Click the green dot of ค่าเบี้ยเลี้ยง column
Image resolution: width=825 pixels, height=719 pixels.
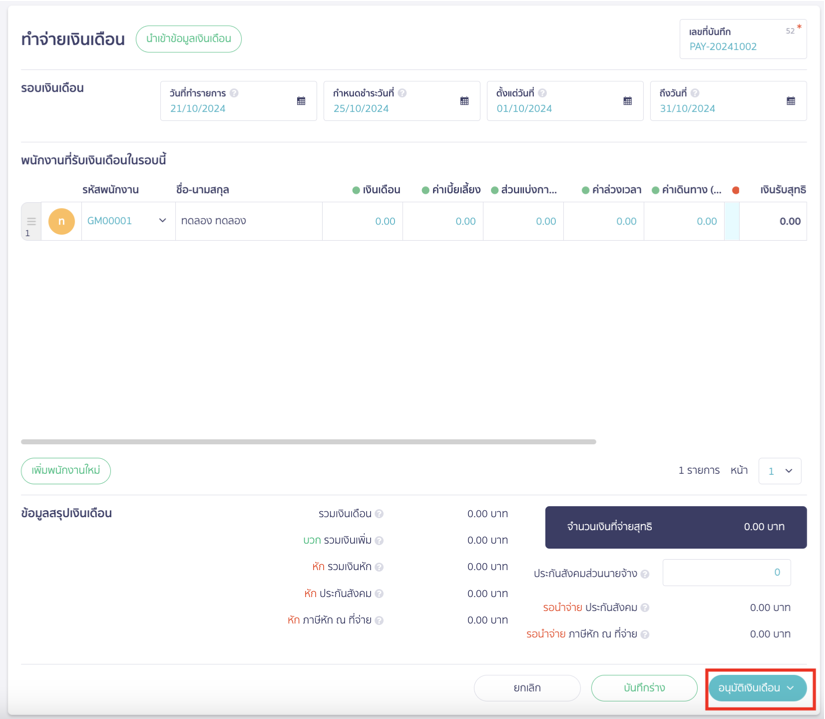426,190
